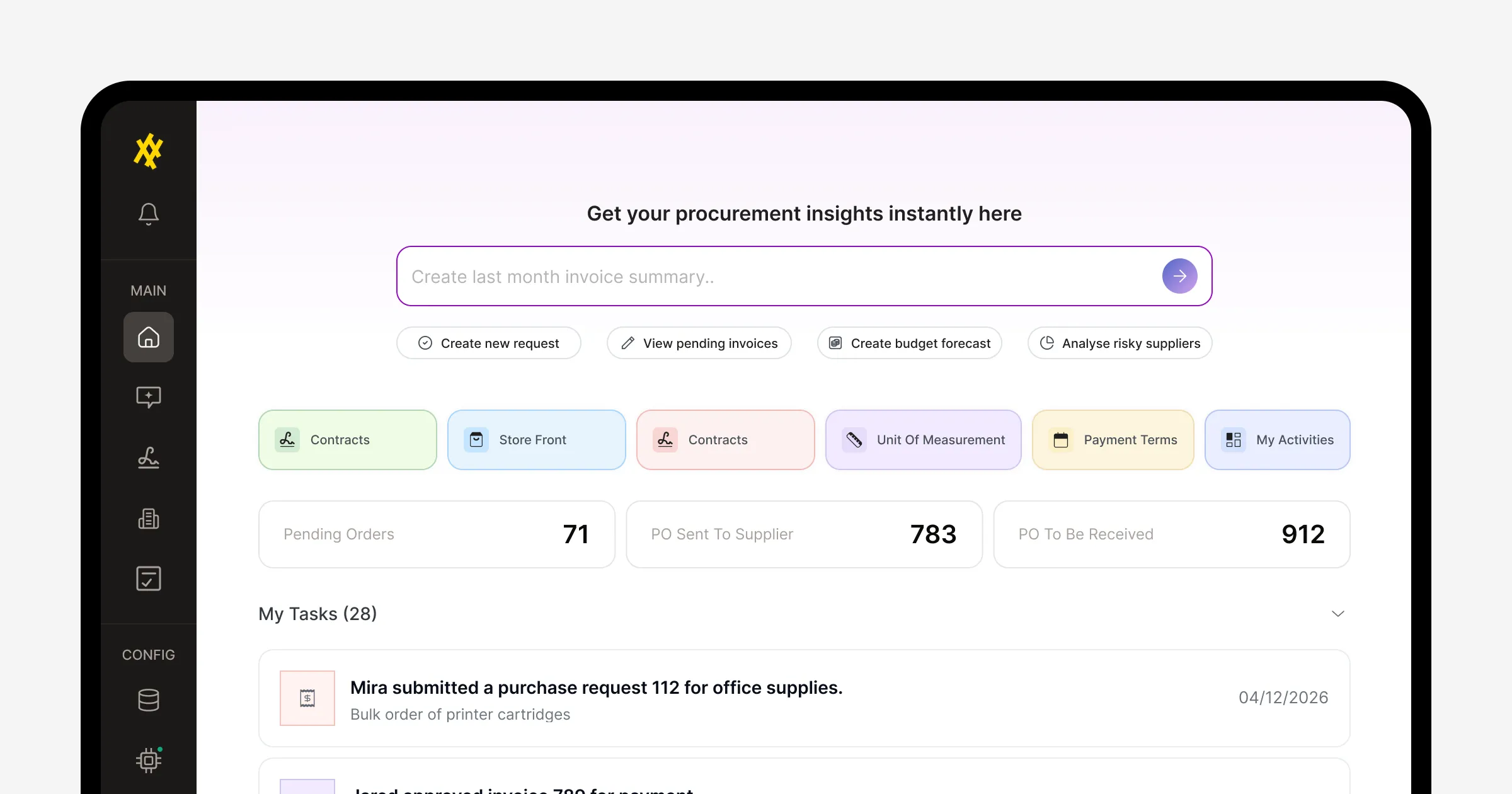This screenshot has width=1512, height=794.
Task: Open the notifications bell icon
Action: click(x=148, y=214)
